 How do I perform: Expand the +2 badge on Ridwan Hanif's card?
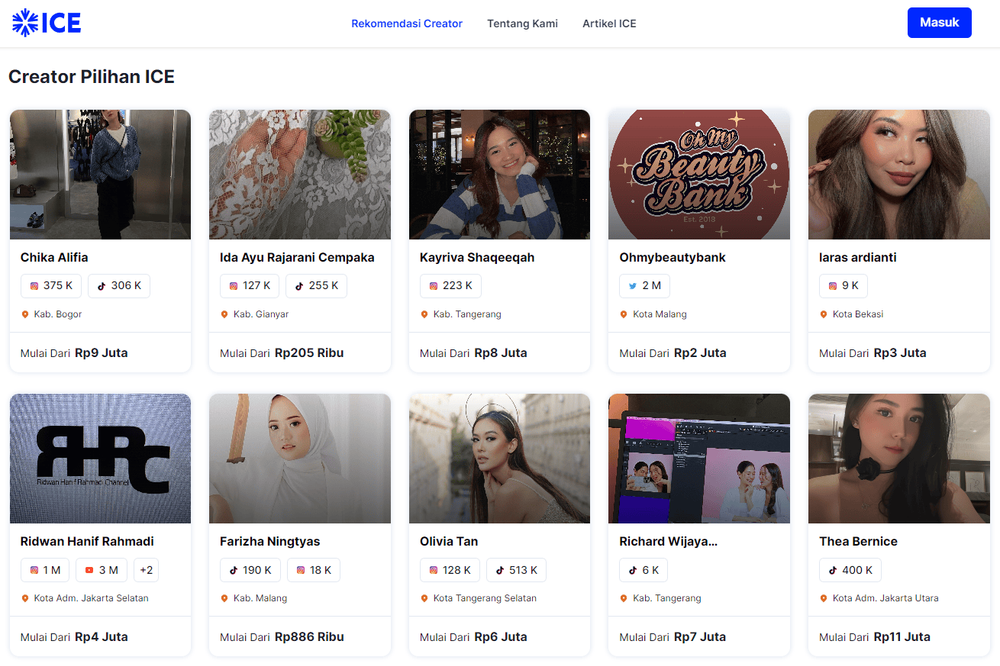point(146,570)
